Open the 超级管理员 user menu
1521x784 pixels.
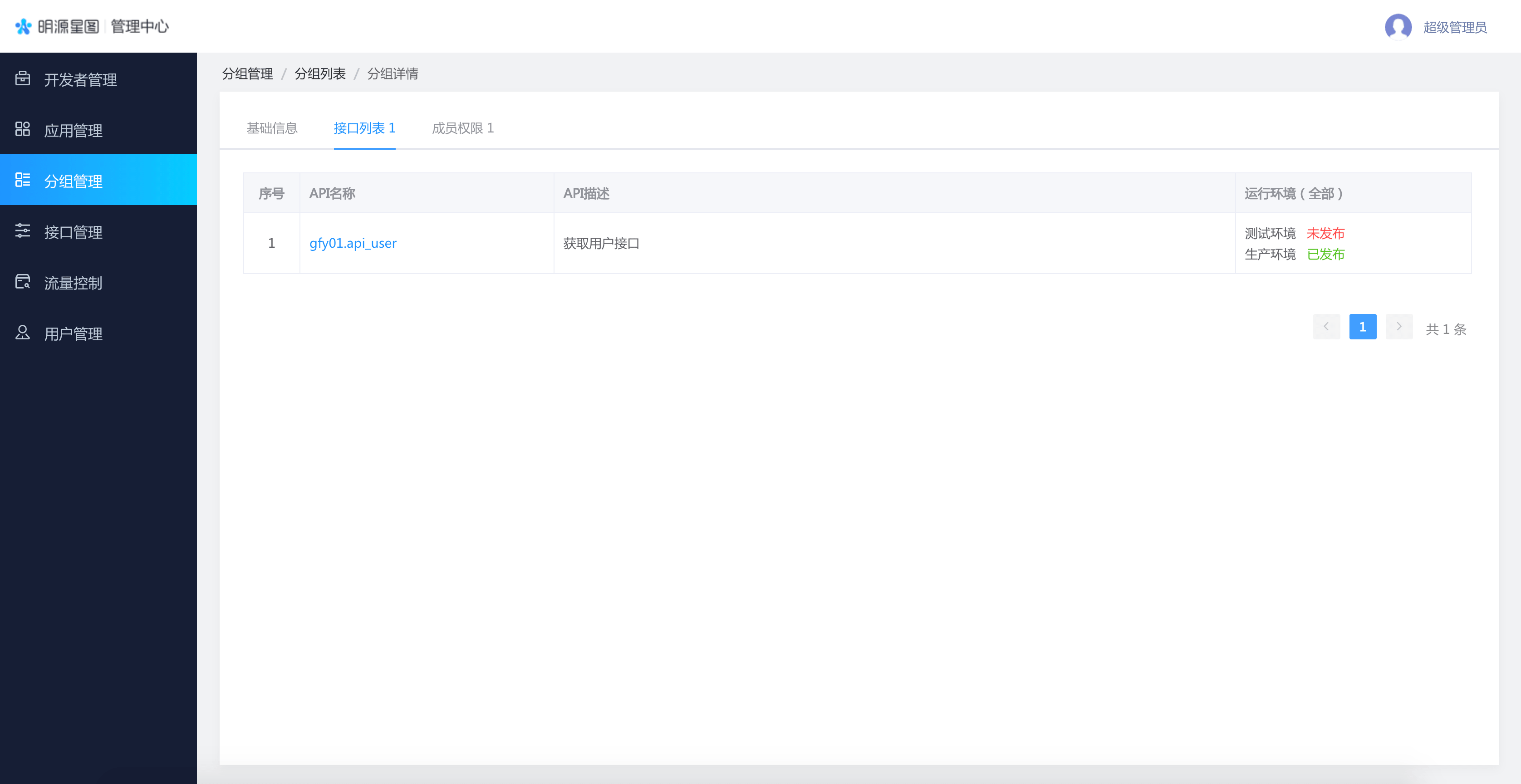[x=1454, y=27]
